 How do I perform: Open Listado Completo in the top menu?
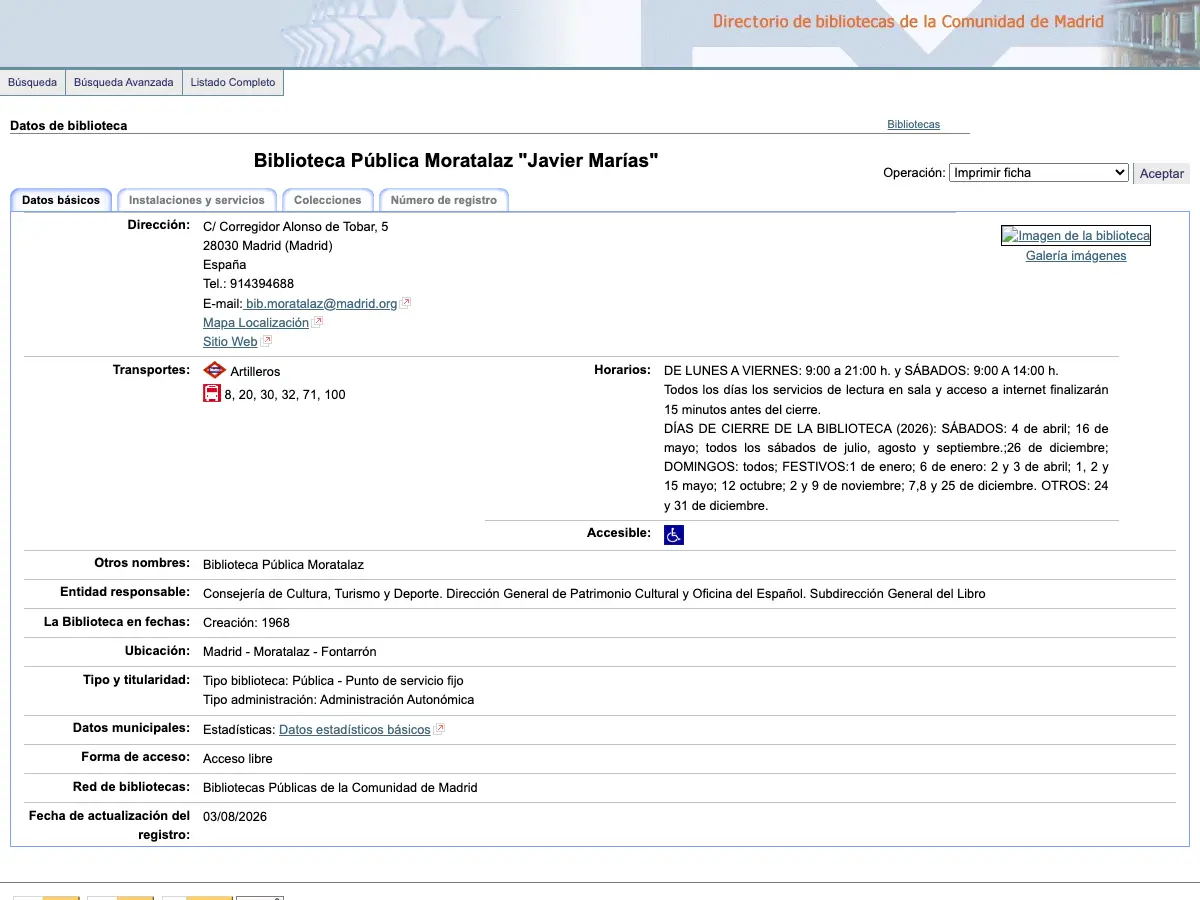[233, 82]
